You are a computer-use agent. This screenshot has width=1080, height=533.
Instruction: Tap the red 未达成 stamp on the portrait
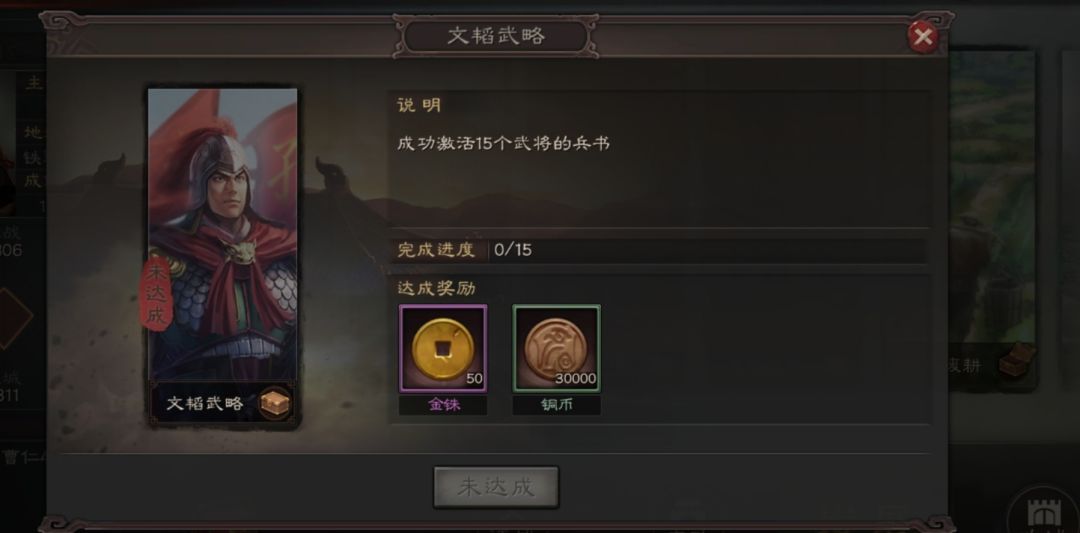tap(156, 296)
